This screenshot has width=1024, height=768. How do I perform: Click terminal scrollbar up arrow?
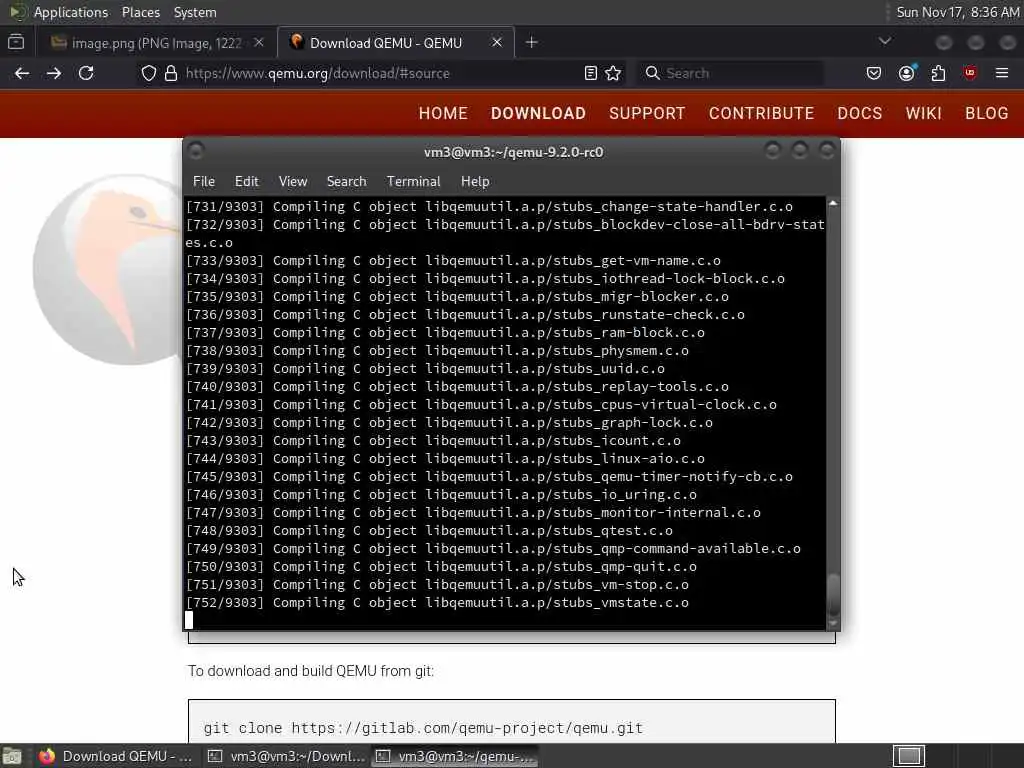[833, 204]
